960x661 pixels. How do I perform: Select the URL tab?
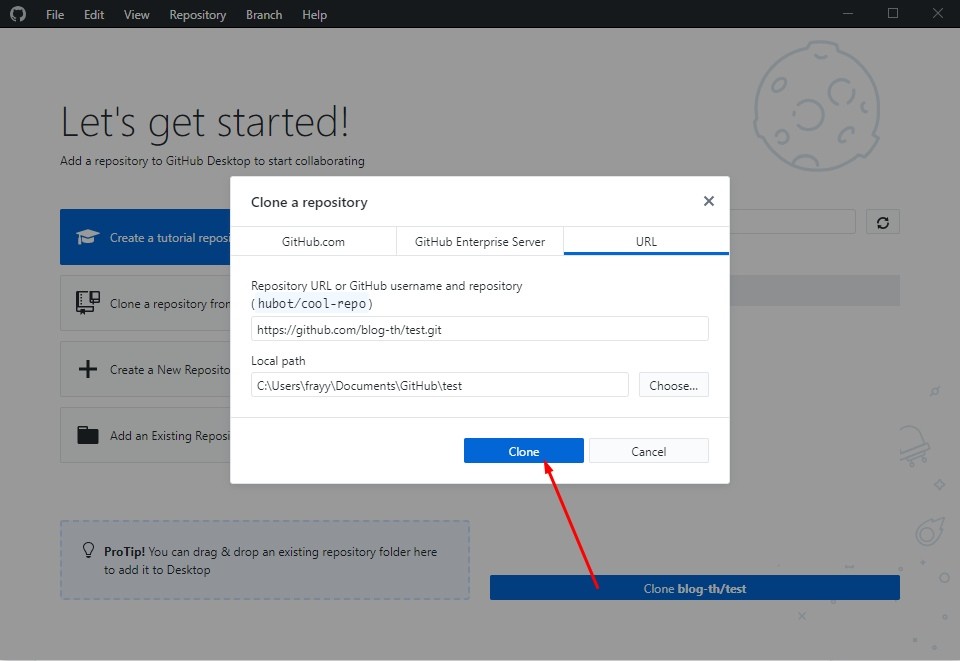point(646,242)
